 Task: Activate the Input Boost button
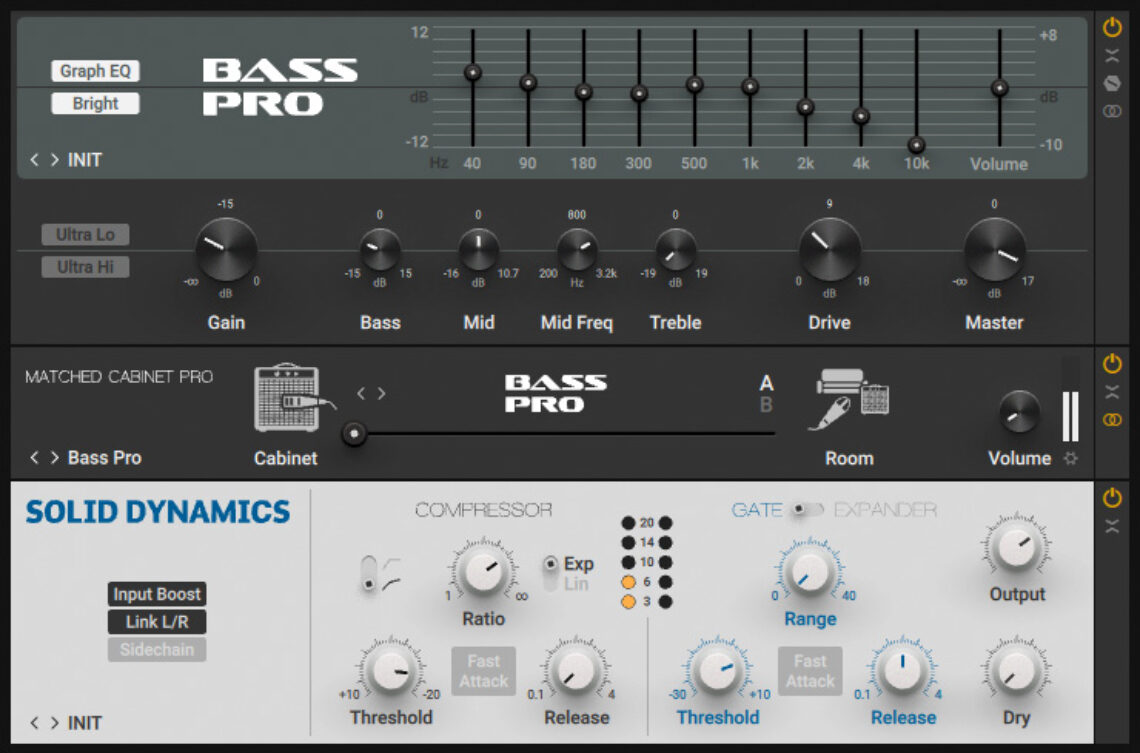click(156, 593)
